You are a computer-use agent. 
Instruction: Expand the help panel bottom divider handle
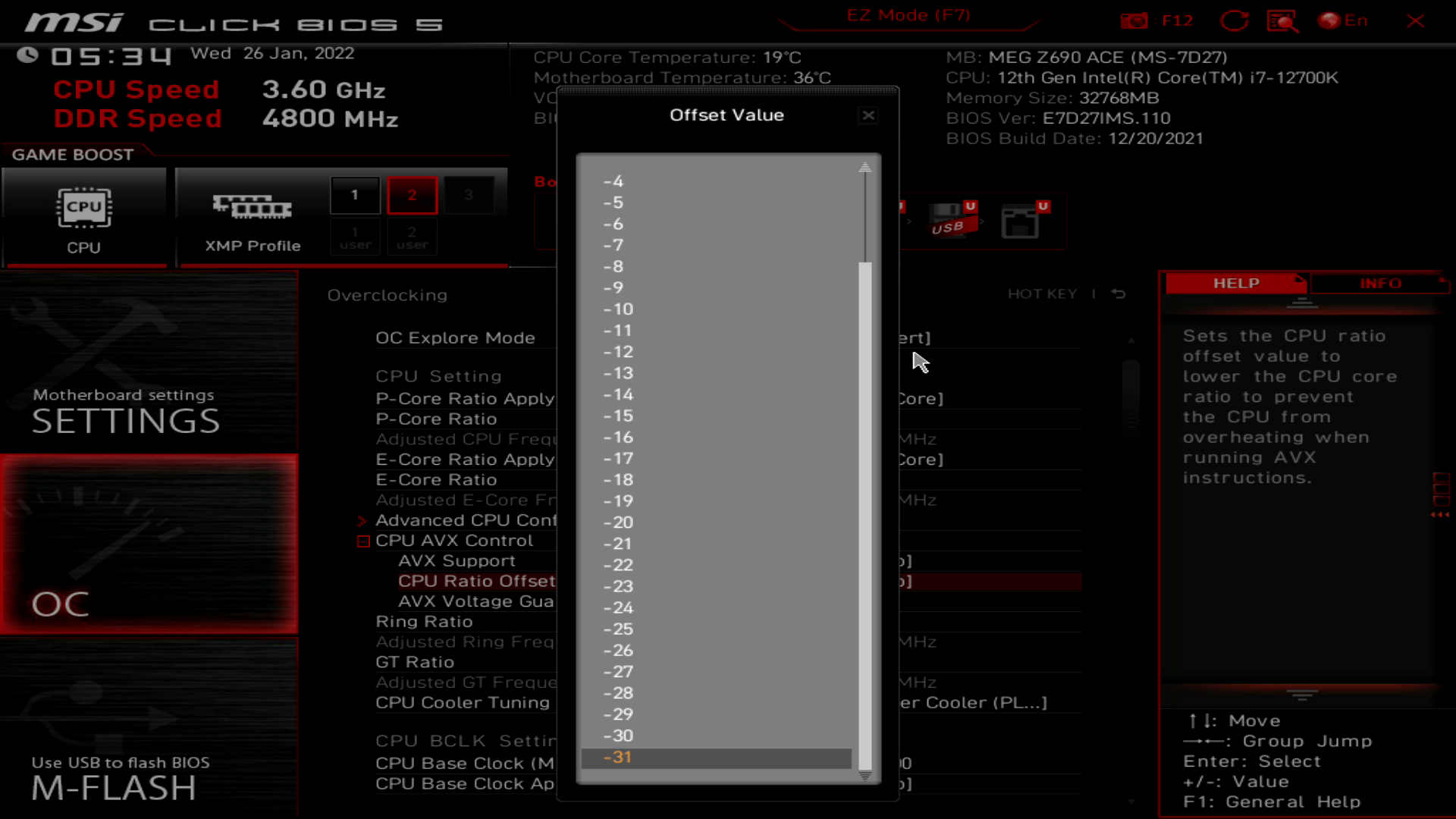pyautogui.click(x=1301, y=695)
